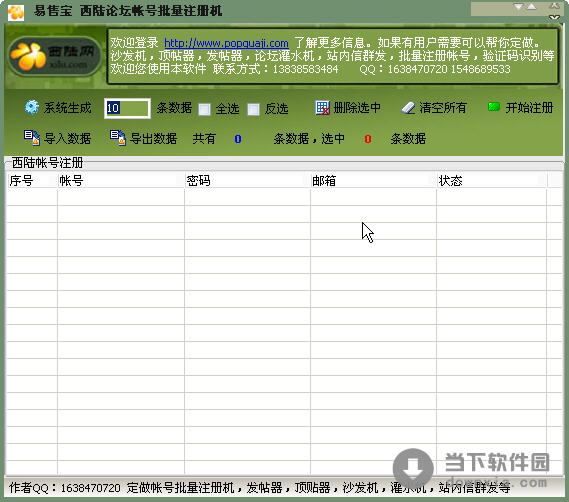Sort by the 帐号 column header
The height and width of the screenshot is (502, 569).
click(121, 180)
